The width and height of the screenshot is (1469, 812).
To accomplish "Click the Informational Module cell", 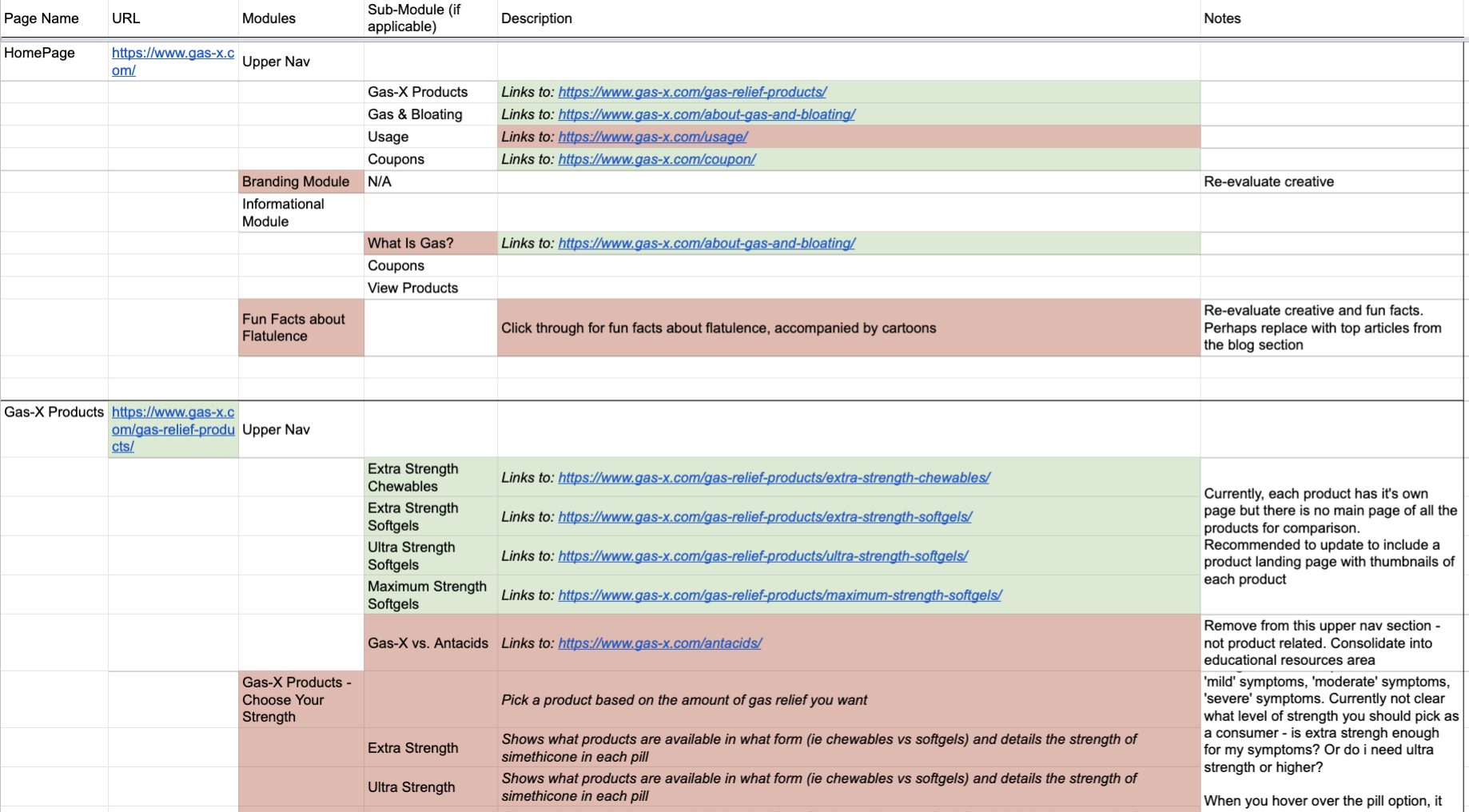I will (301, 213).
